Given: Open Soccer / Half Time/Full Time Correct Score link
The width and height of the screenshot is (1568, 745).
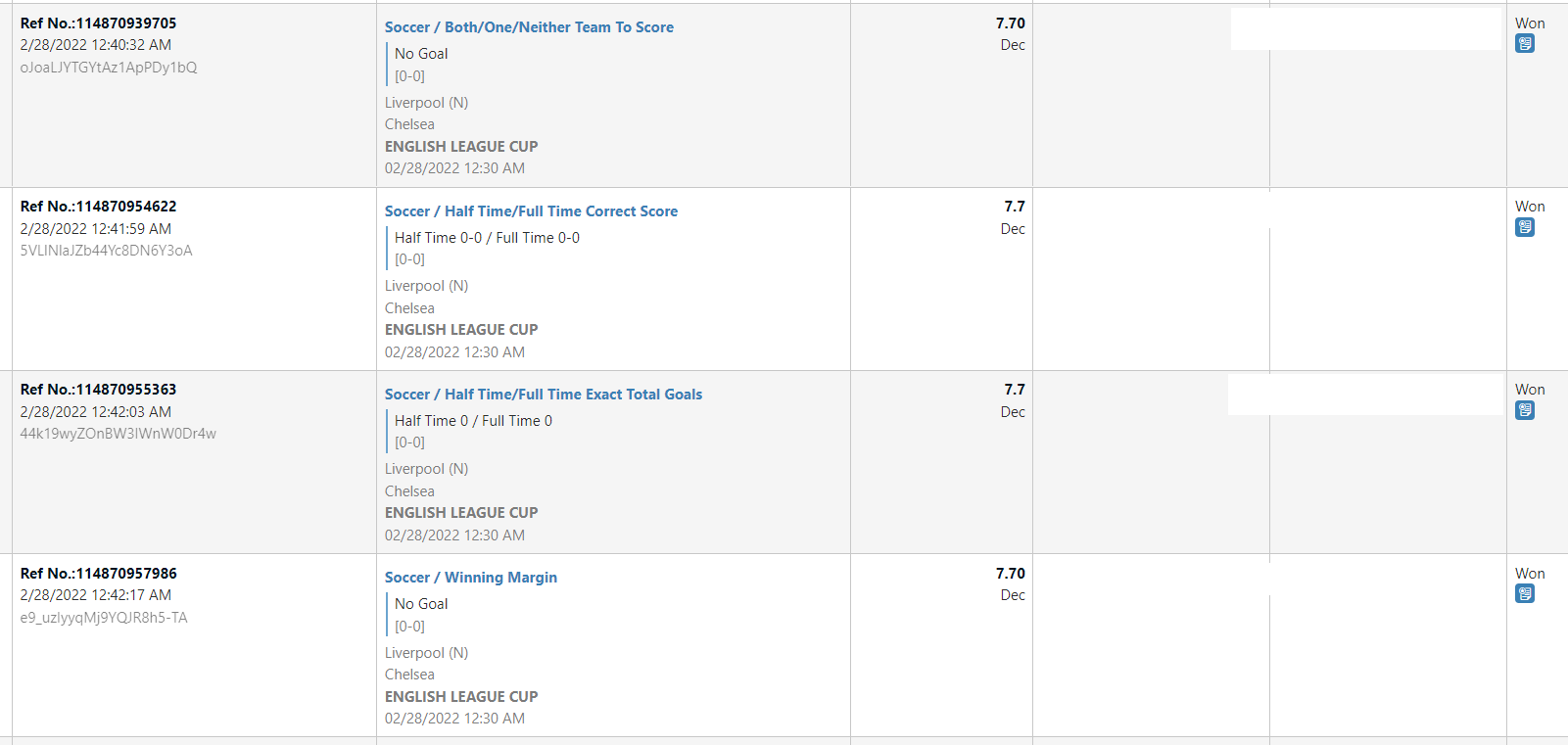Looking at the screenshot, I should coord(531,211).
